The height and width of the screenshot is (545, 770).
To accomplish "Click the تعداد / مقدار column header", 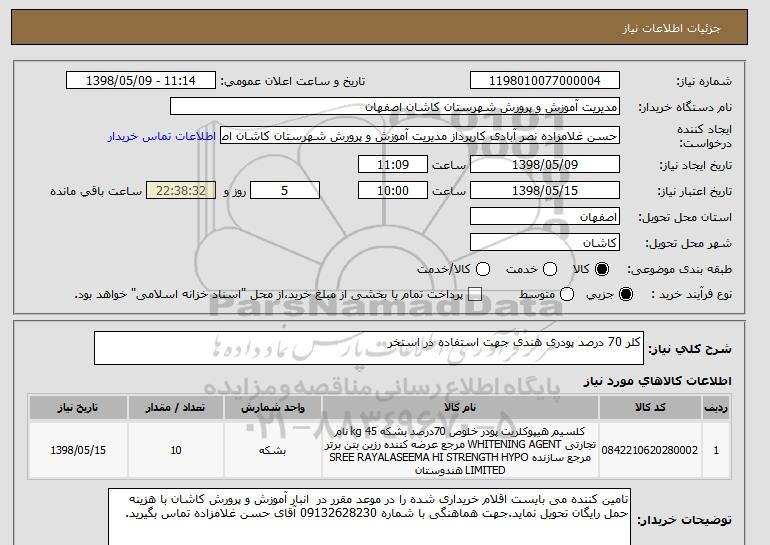I will click(x=176, y=408).
